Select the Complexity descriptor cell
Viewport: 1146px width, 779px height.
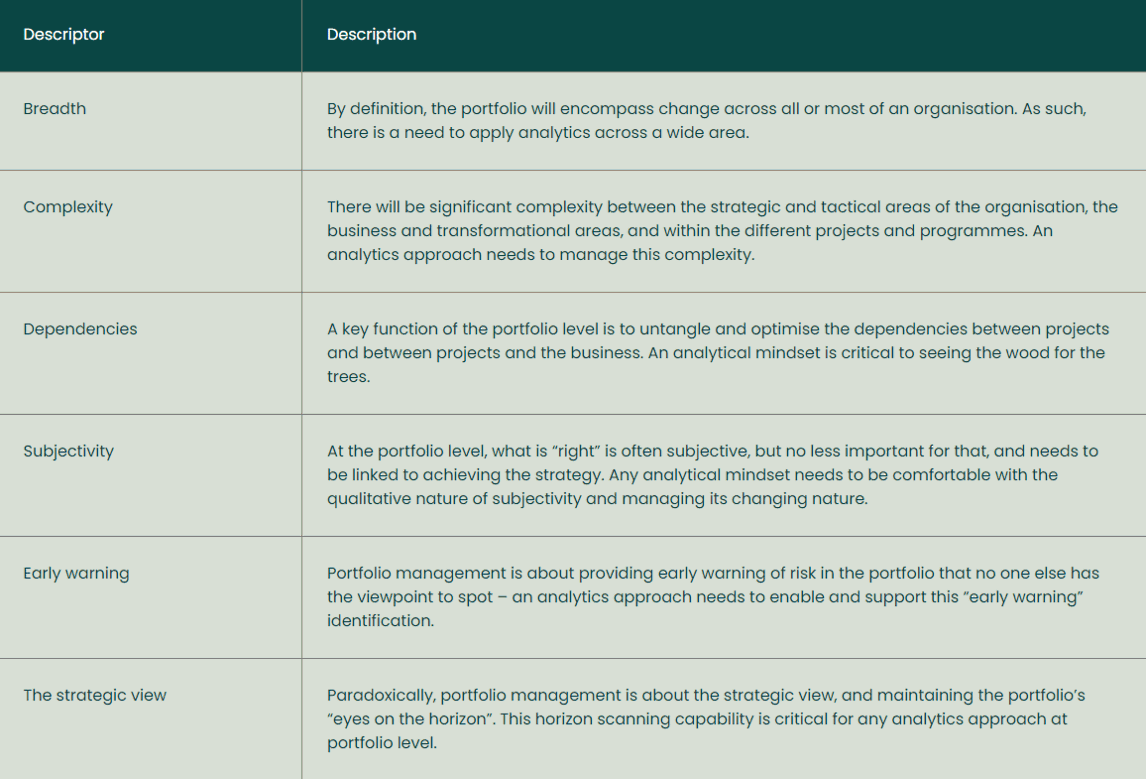click(68, 207)
